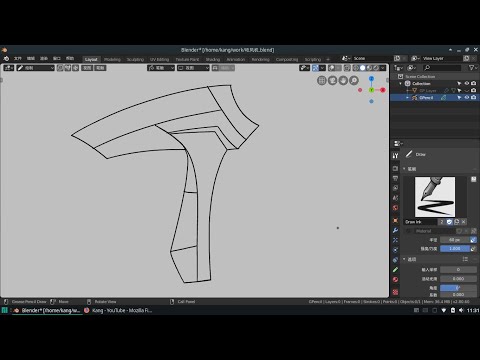
Task: Toggle Collection visibility eye icon
Action: click(467, 84)
